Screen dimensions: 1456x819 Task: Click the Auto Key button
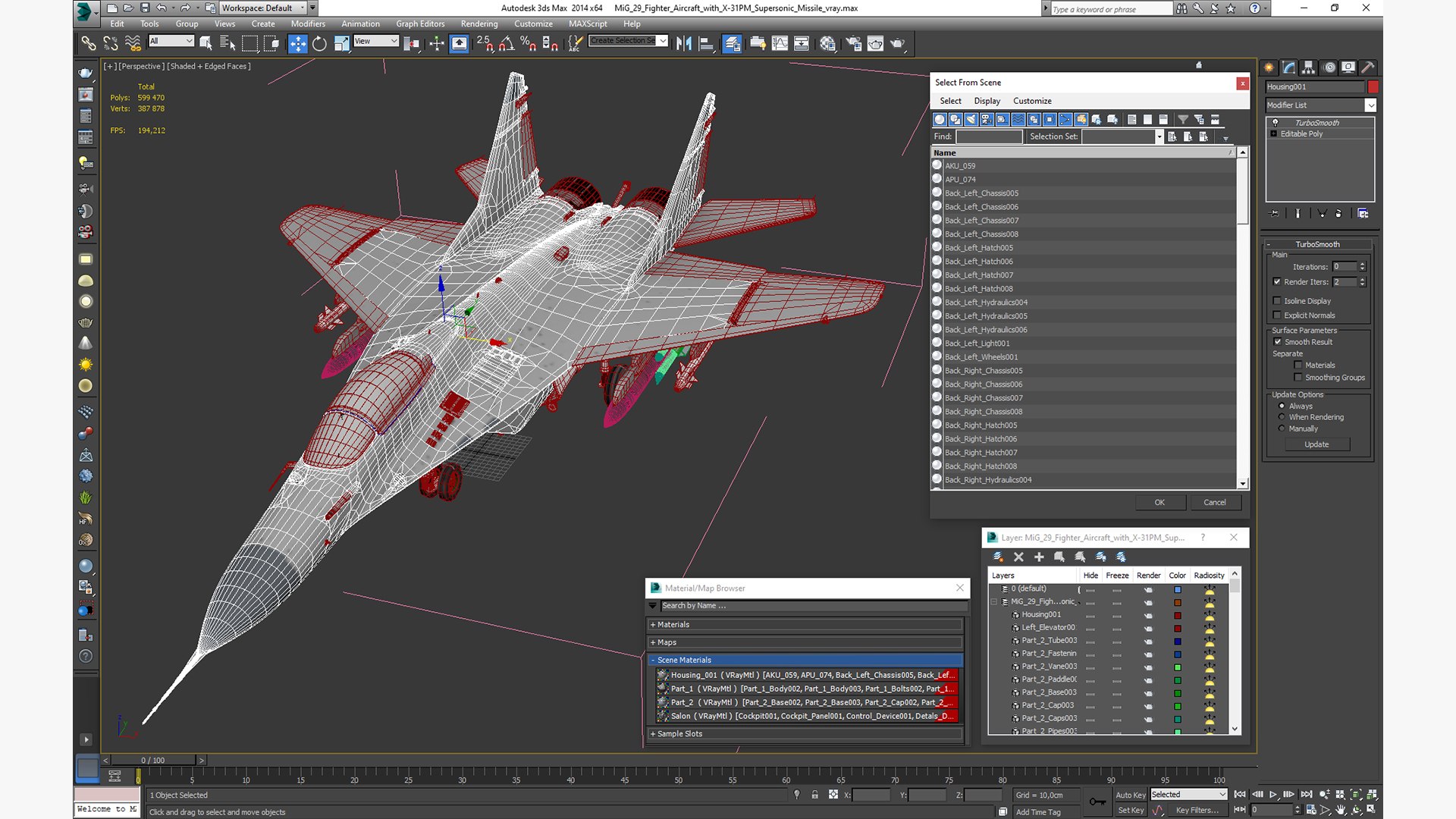tap(1131, 795)
